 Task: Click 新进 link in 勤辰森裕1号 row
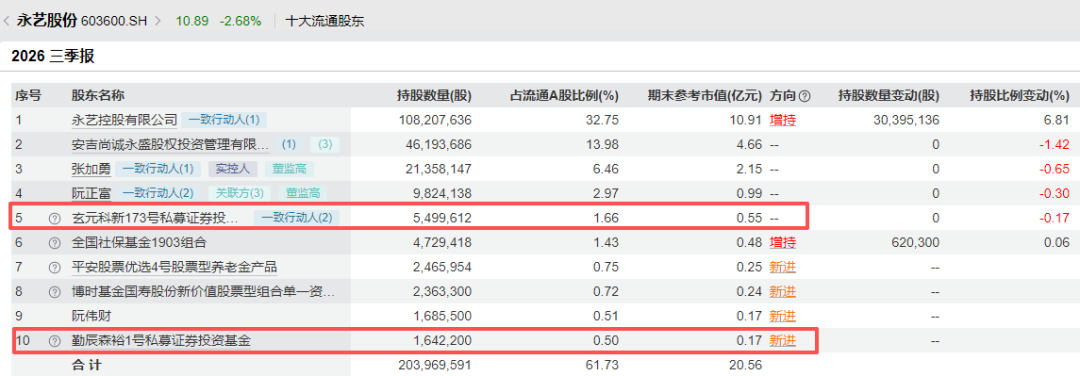pyautogui.click(x=782, y=341)
